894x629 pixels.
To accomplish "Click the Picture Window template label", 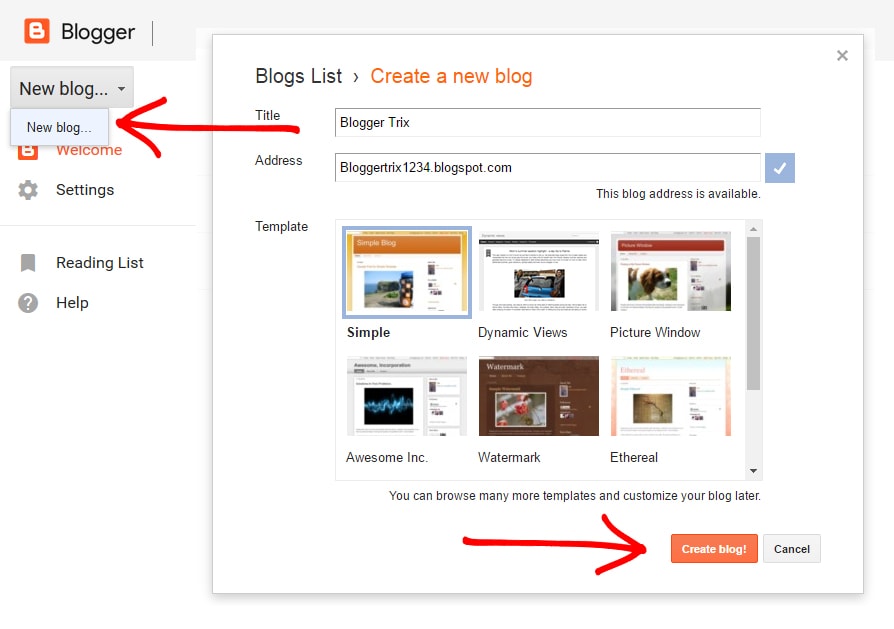I will tap(655, 332).
